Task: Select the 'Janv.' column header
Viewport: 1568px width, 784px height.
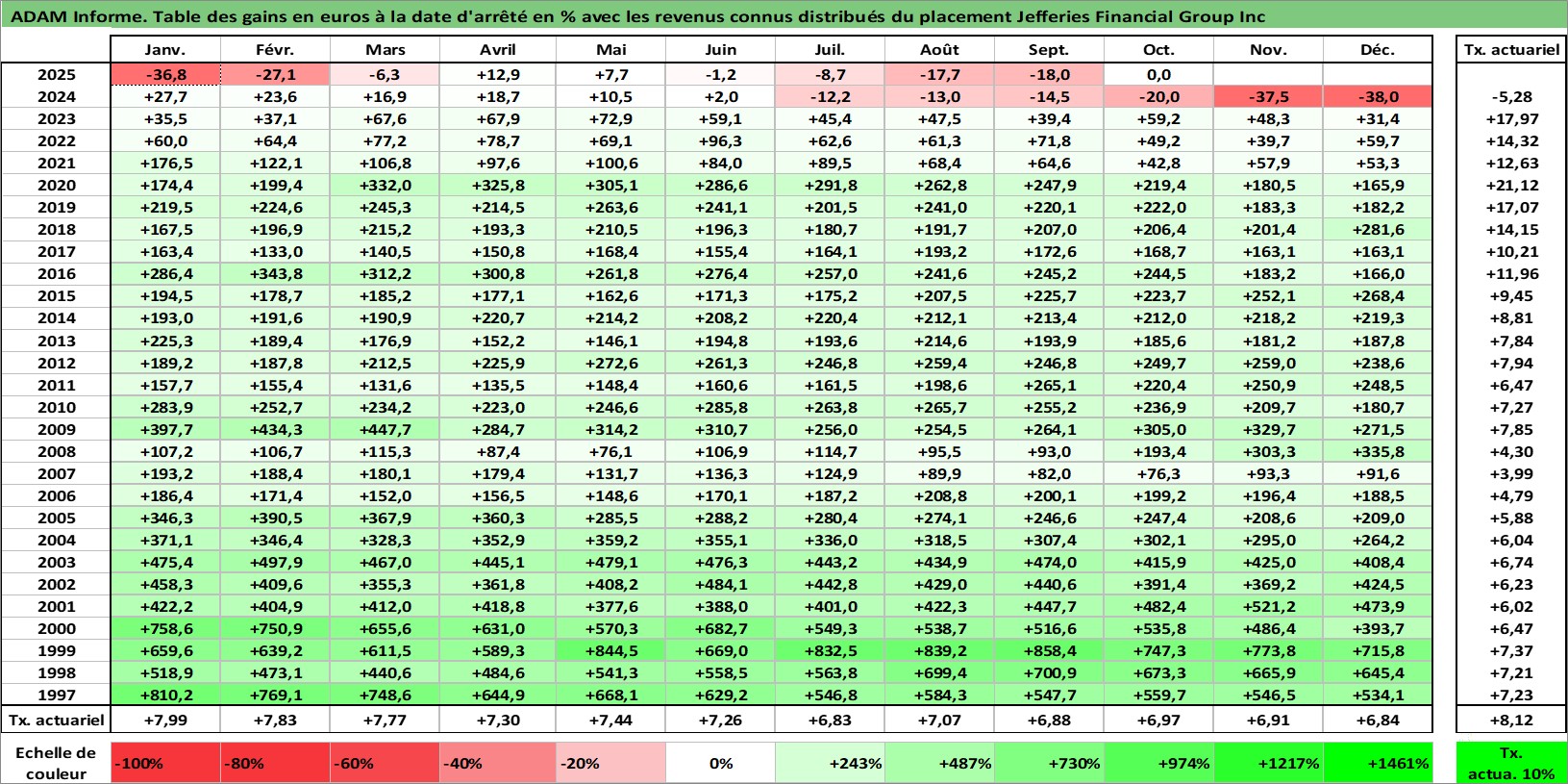Action: [x=166, y=50]
